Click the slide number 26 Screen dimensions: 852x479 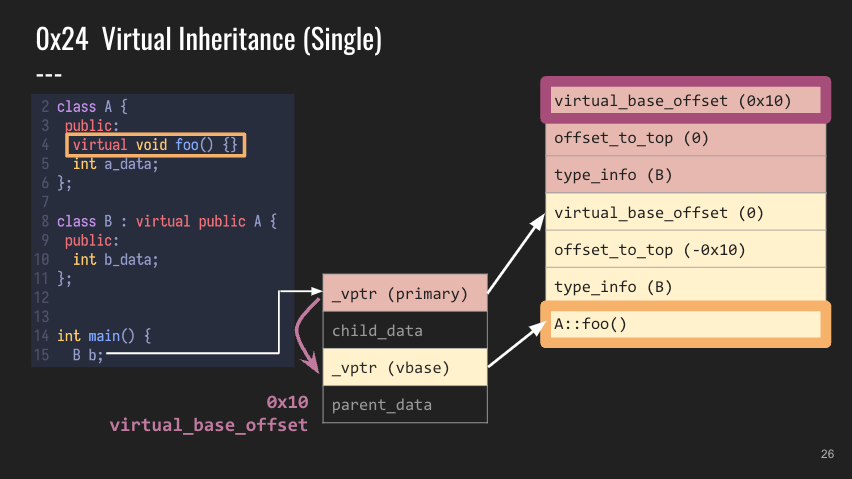(x=827, y=454)
